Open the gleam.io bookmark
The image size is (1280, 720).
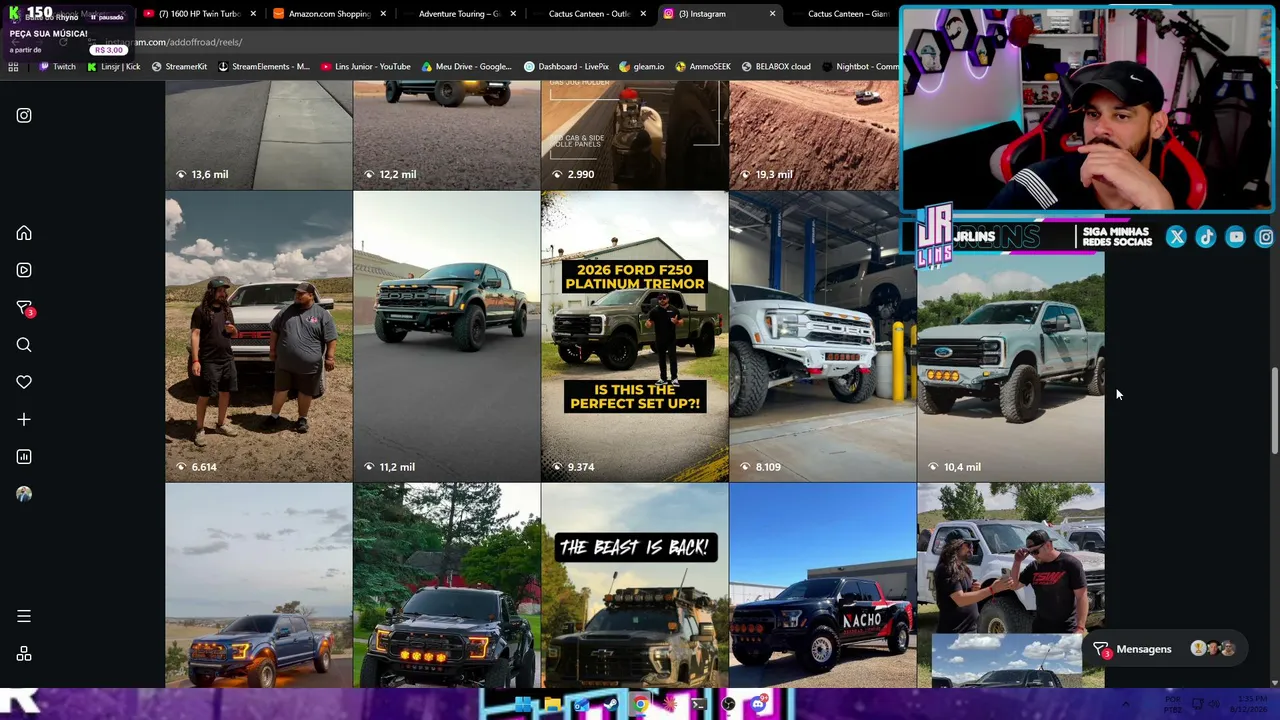pyautogui.click(x=642, y=67)
